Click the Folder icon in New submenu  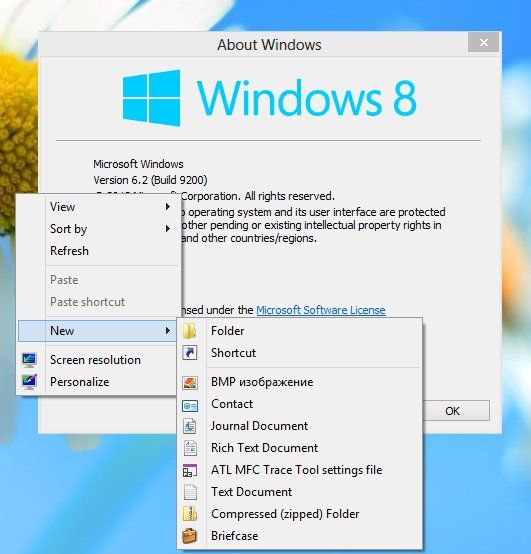190,331
